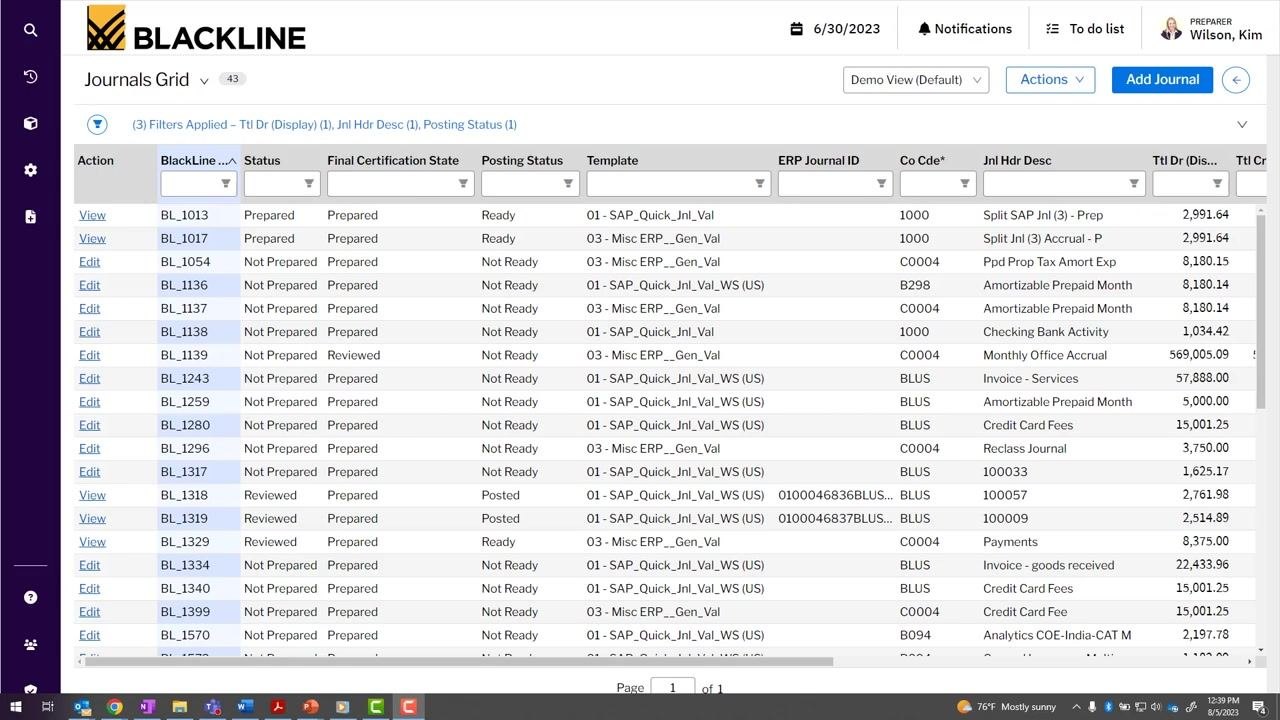This screenshot has height=720, width=1280.
Task: Open the Wilson, Kim user menu
Action: tap(1212, 29)
